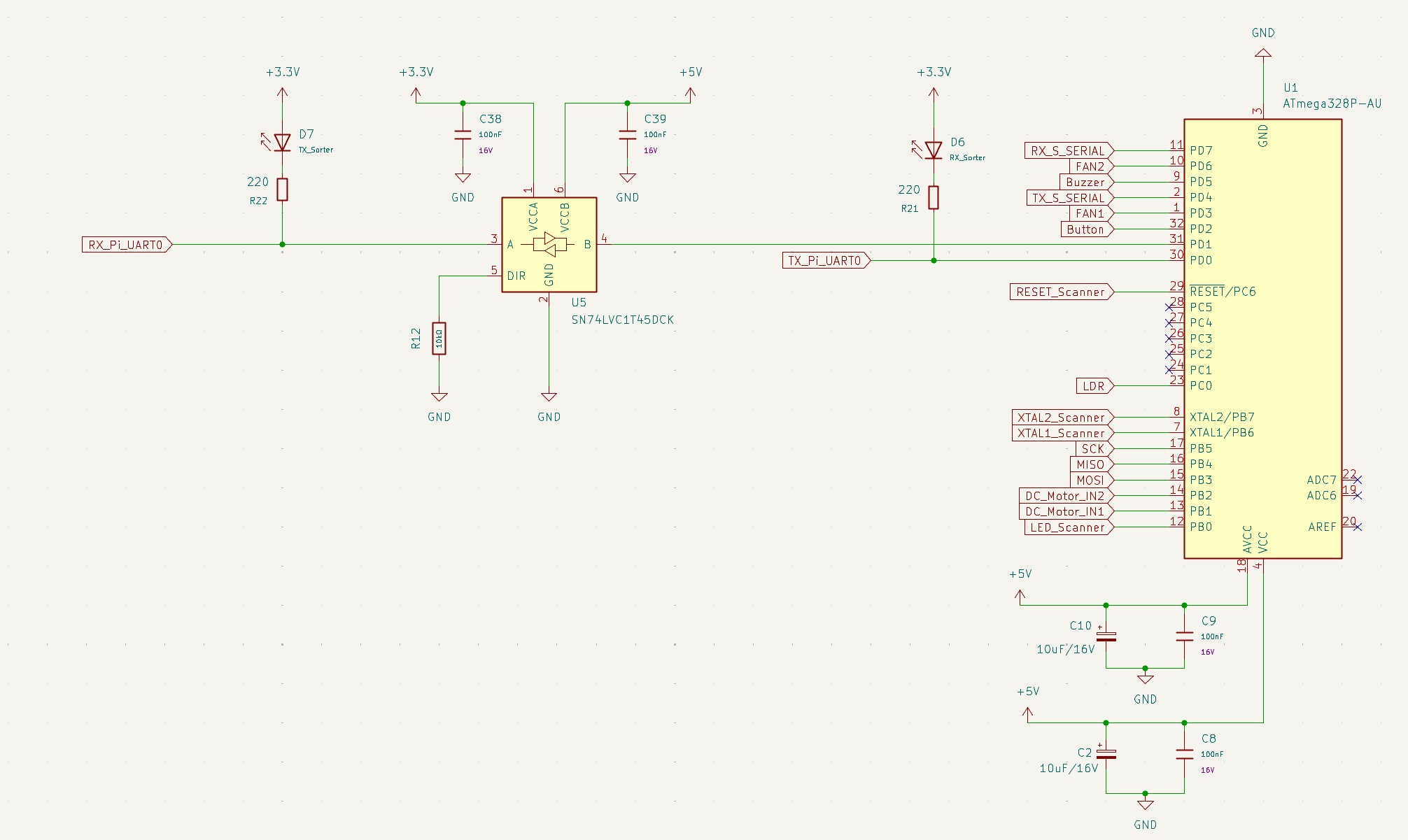Select capacitor C8 symbol
Viewport: 1408px width, 840px height.
click(x=1184, y=754)
